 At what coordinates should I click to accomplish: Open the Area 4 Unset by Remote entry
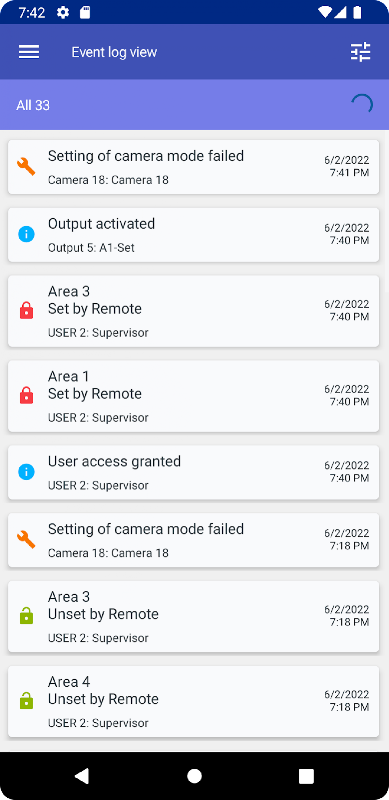click(x=193, y=701)
